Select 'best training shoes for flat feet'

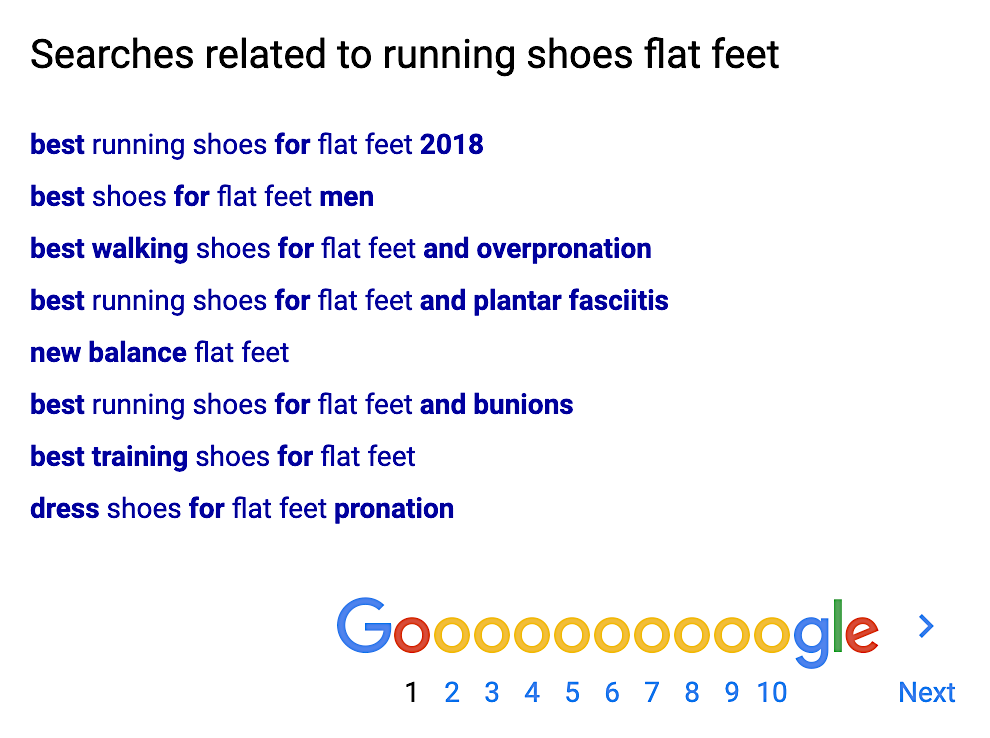pyautogui.click(x=223, y=456)
